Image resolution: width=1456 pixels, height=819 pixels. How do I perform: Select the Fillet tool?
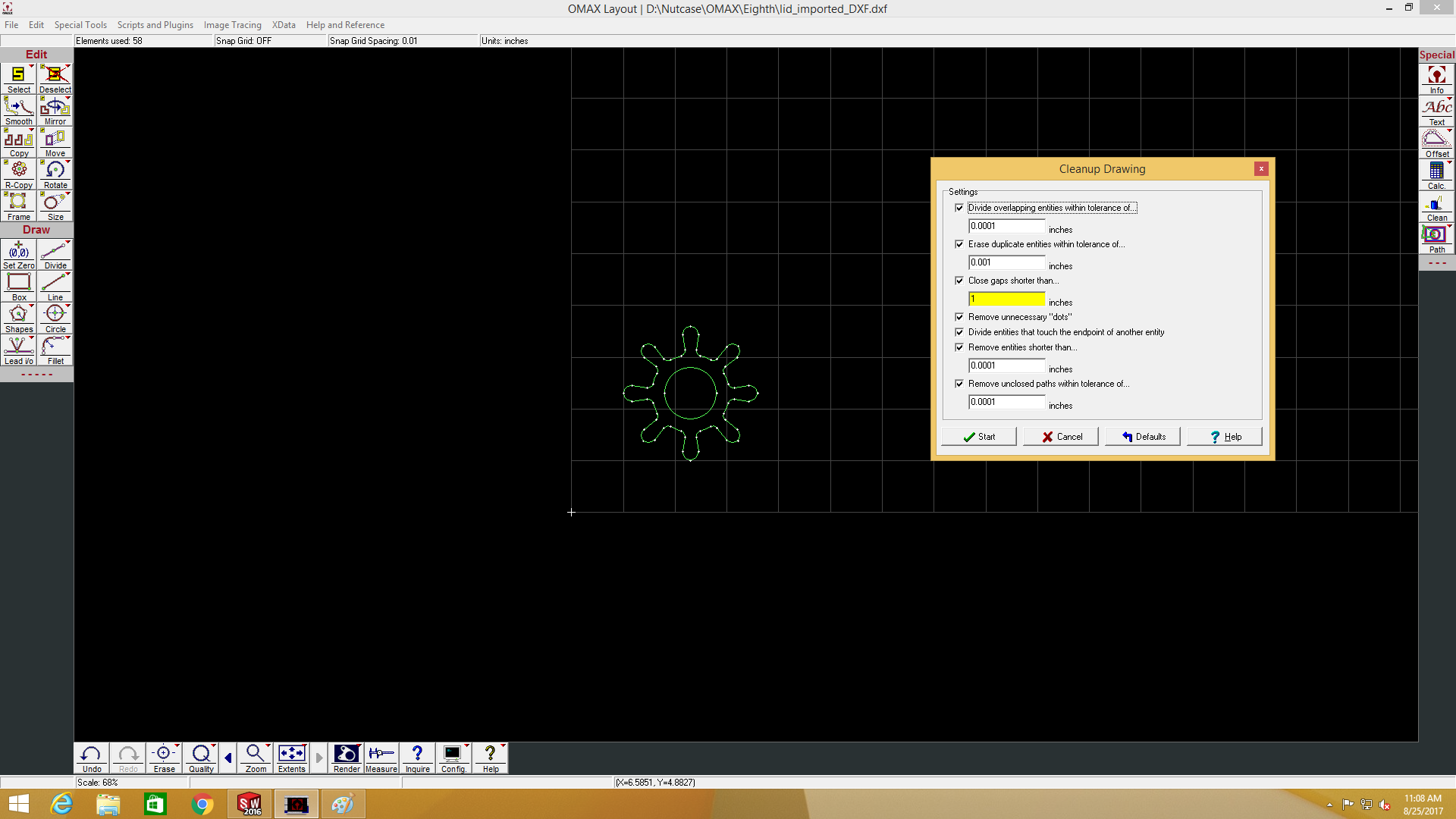(55, 350)
